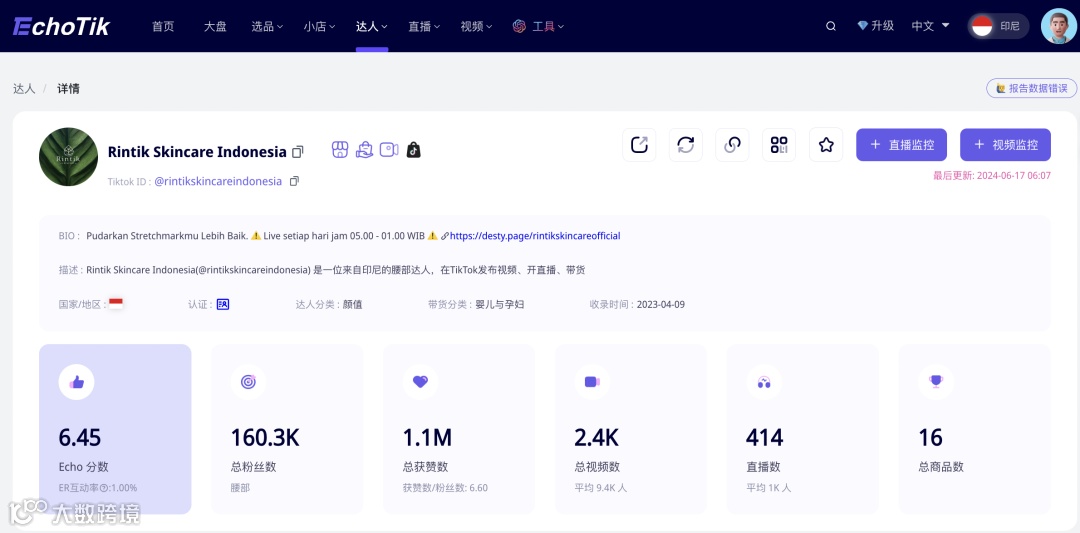Expand the 视频 dropdown menu

tap(476, 26)
